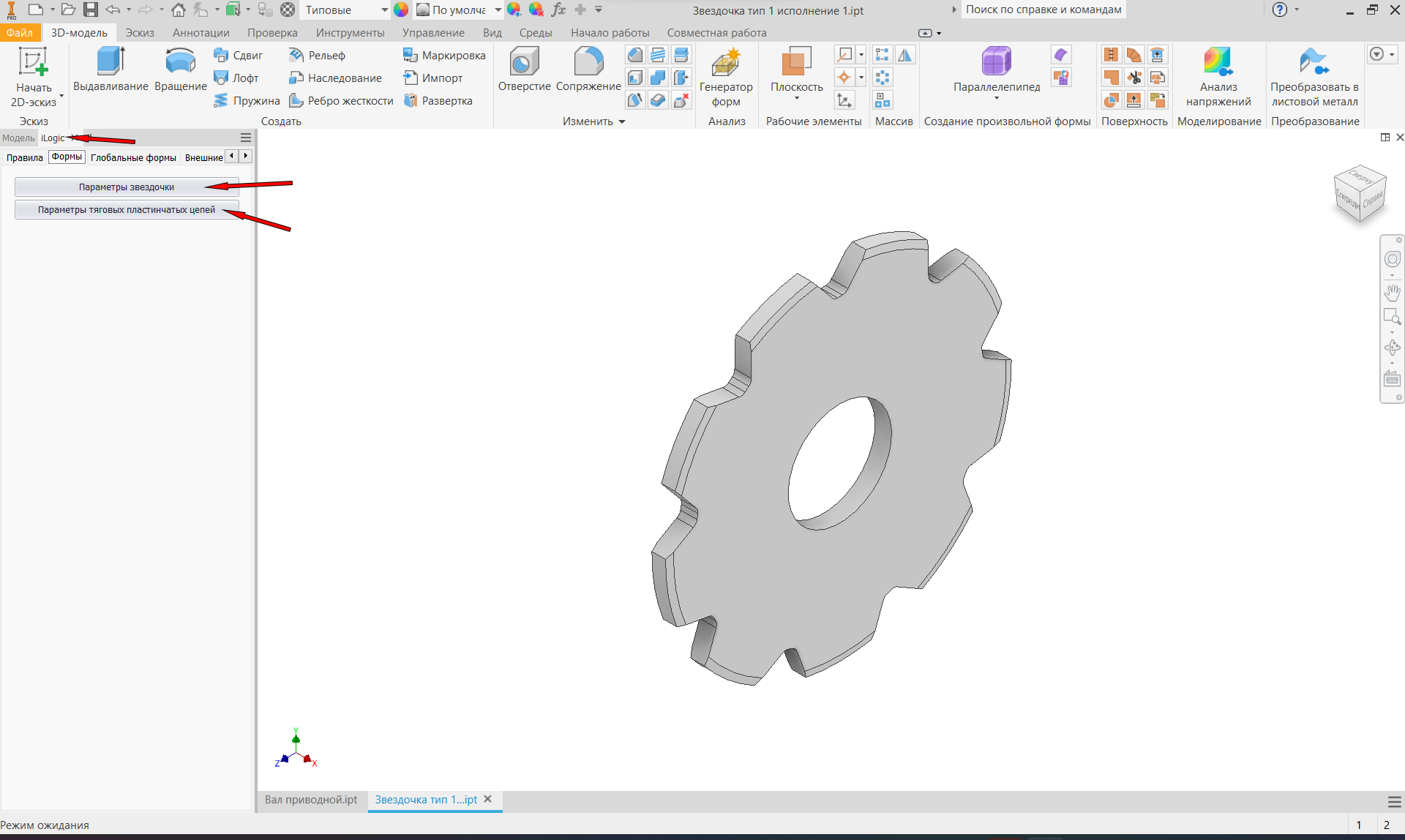Image resolution: width=1405 pixels, height=840 pixels.
Task: Expand the Параллелепипед dropdown arrow
Action: tap(997, 98)
